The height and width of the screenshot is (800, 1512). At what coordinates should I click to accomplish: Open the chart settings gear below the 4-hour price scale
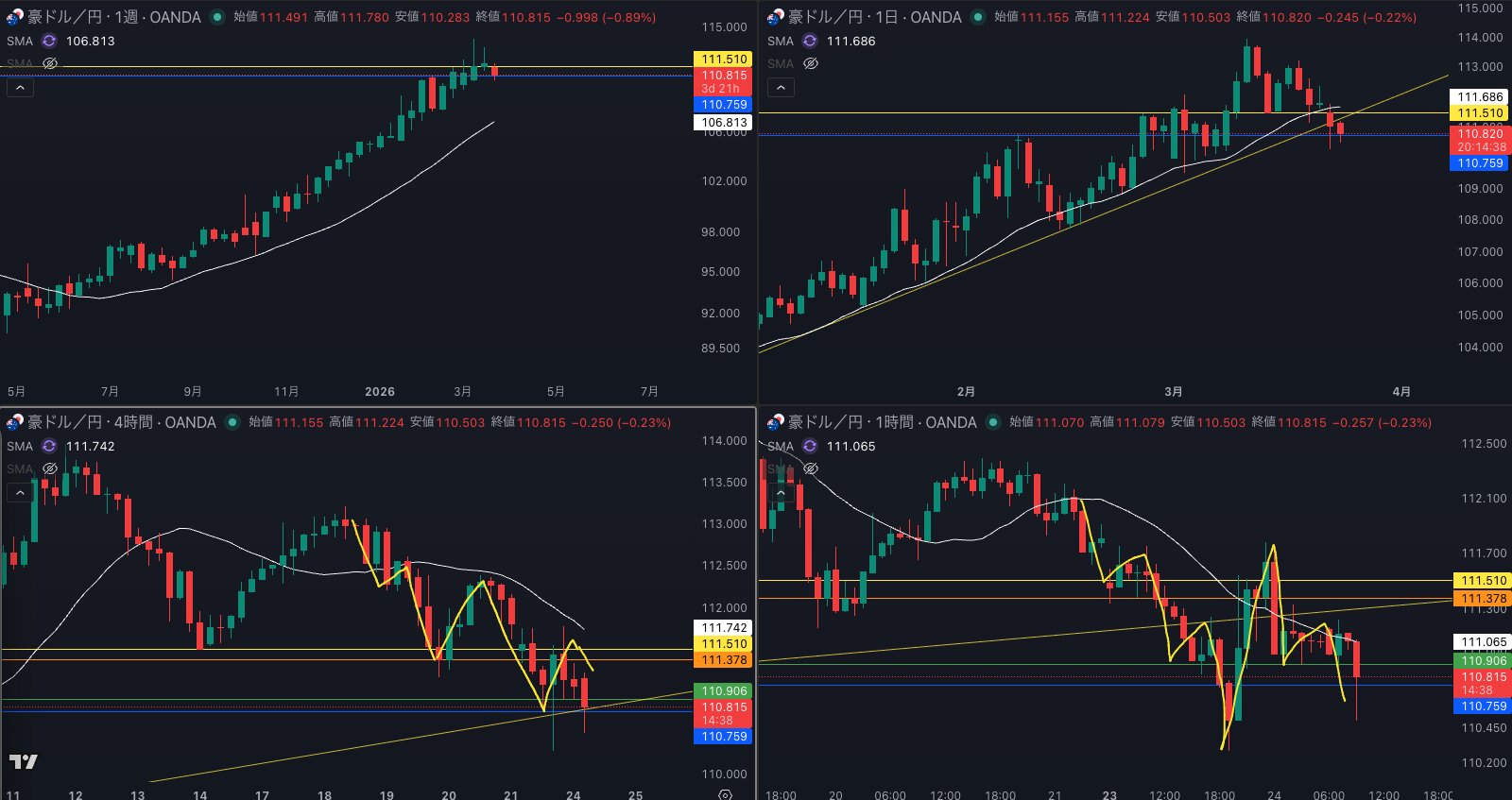(725, 795)
